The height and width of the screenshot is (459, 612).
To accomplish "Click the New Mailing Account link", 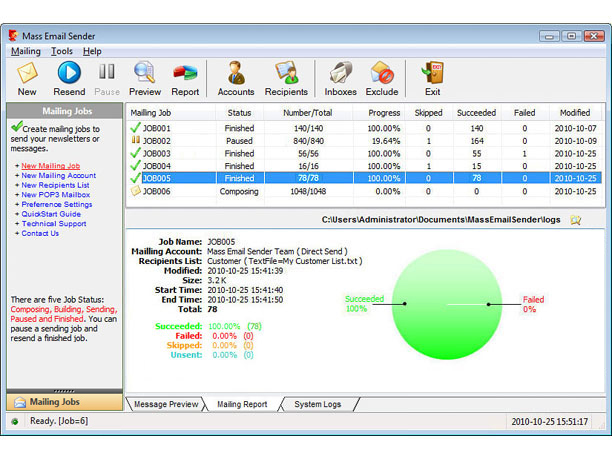I will [59, 176].
